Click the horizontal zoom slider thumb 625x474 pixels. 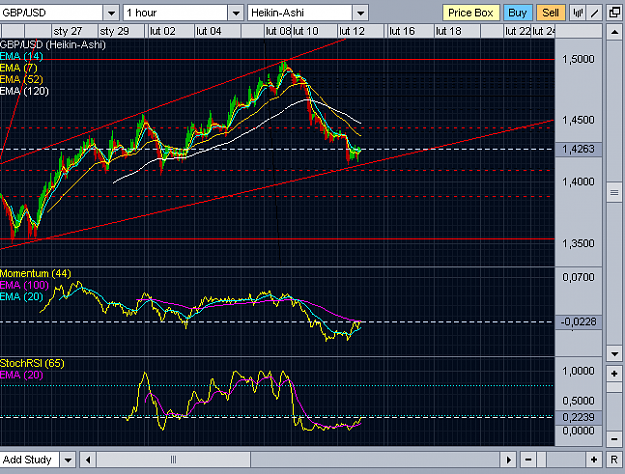(542, 460)
